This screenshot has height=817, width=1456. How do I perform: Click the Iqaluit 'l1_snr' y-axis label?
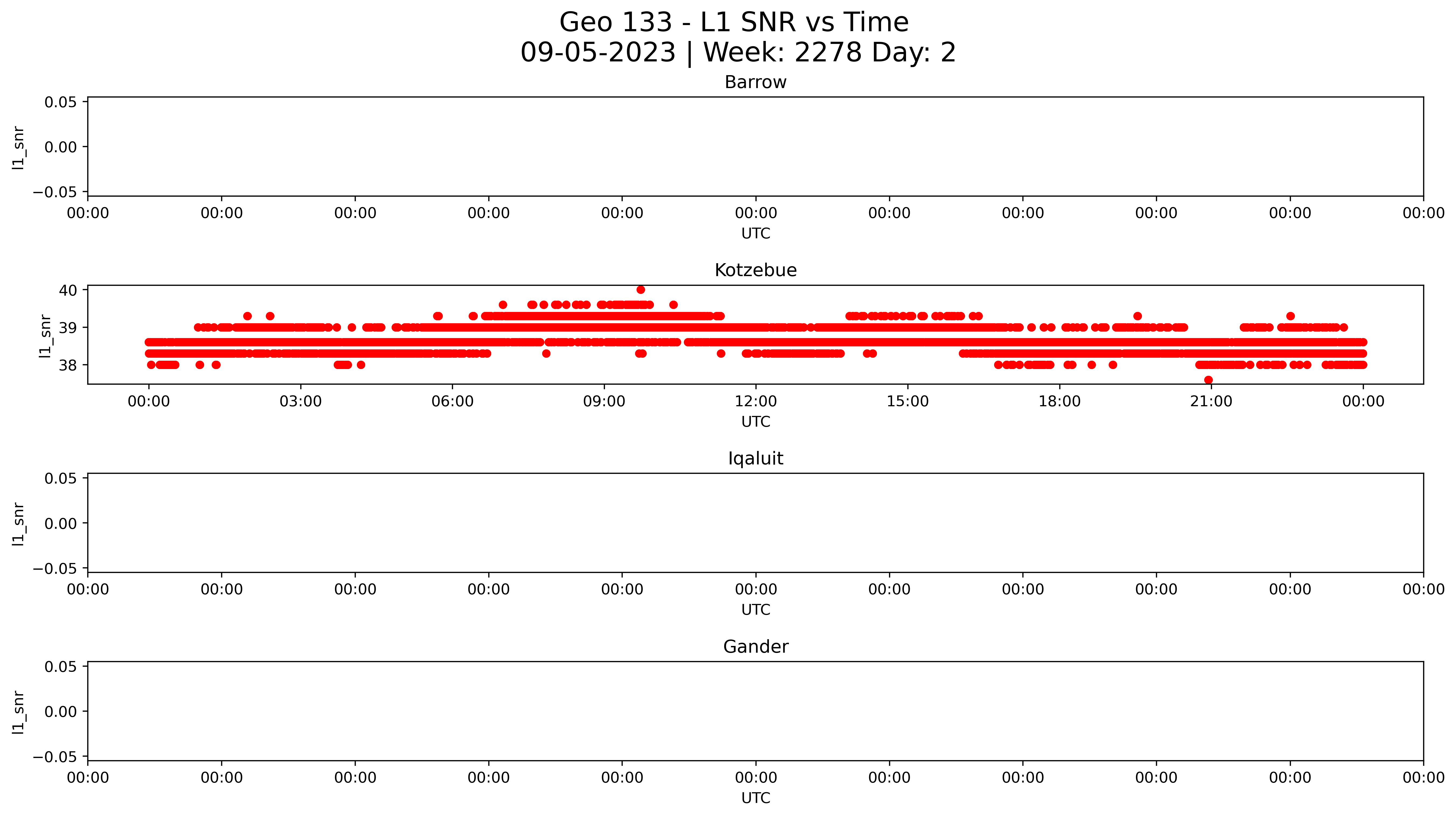point(19,524)
